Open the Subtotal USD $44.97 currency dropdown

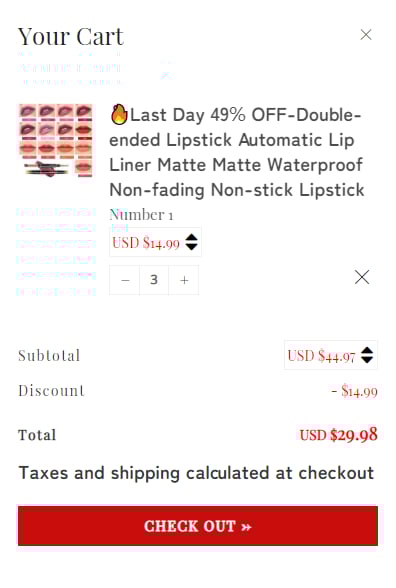tap(331, 355)
